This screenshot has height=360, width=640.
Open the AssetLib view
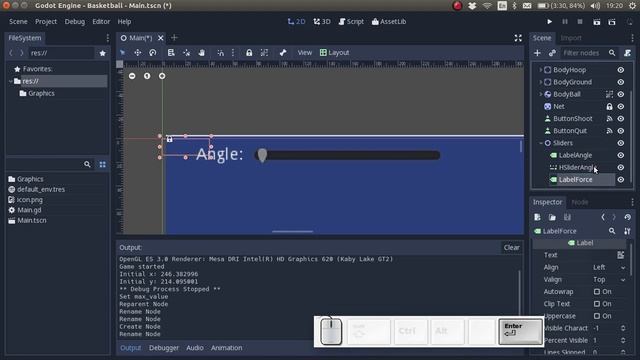[389, 22]
